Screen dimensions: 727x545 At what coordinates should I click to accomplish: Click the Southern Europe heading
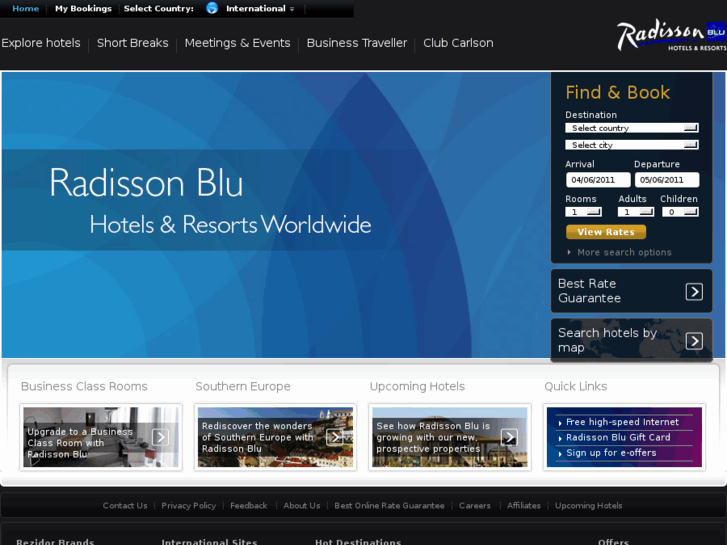243,386
